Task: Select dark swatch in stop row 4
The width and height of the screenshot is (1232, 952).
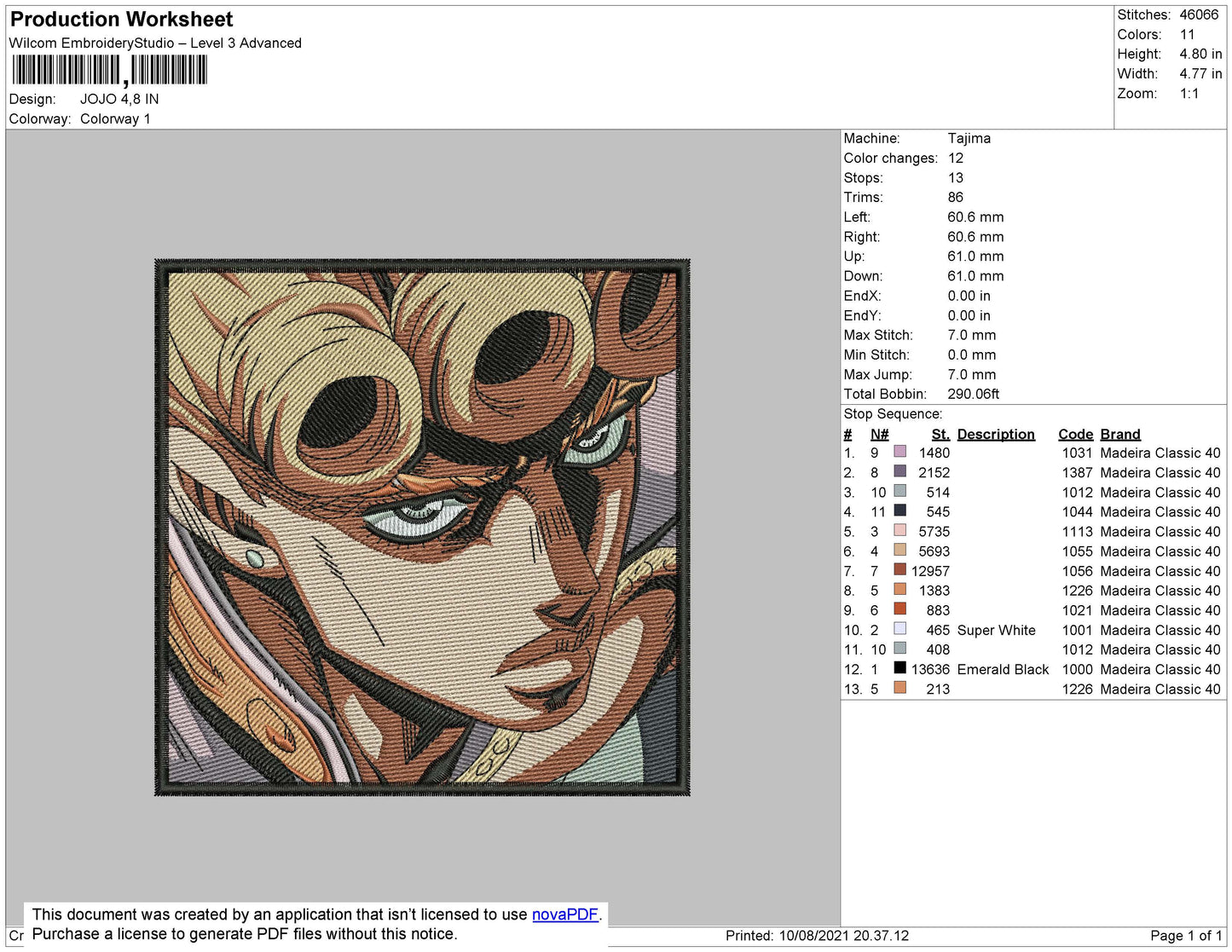Action: click(x=899, y=511)
